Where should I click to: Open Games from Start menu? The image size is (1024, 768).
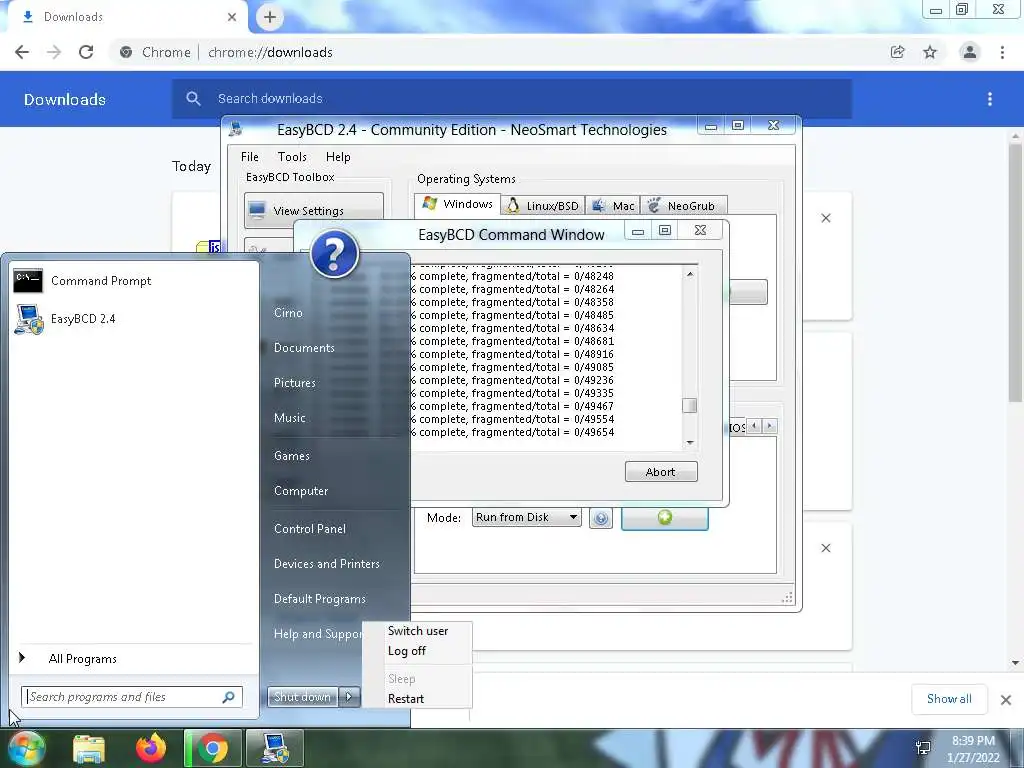point(291,456)
